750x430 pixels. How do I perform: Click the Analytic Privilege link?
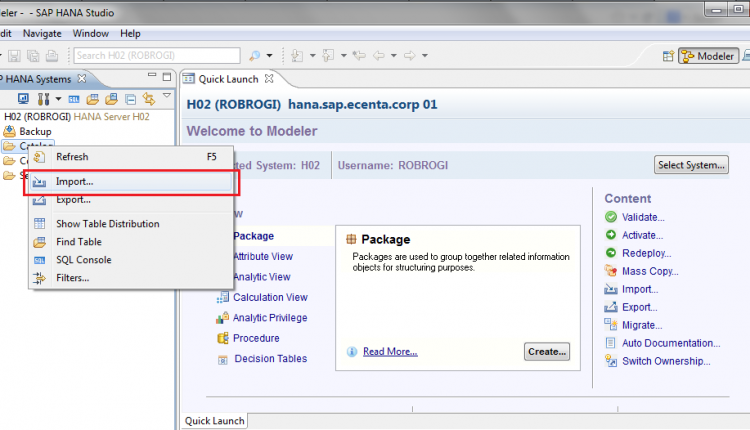click(270, 318)
